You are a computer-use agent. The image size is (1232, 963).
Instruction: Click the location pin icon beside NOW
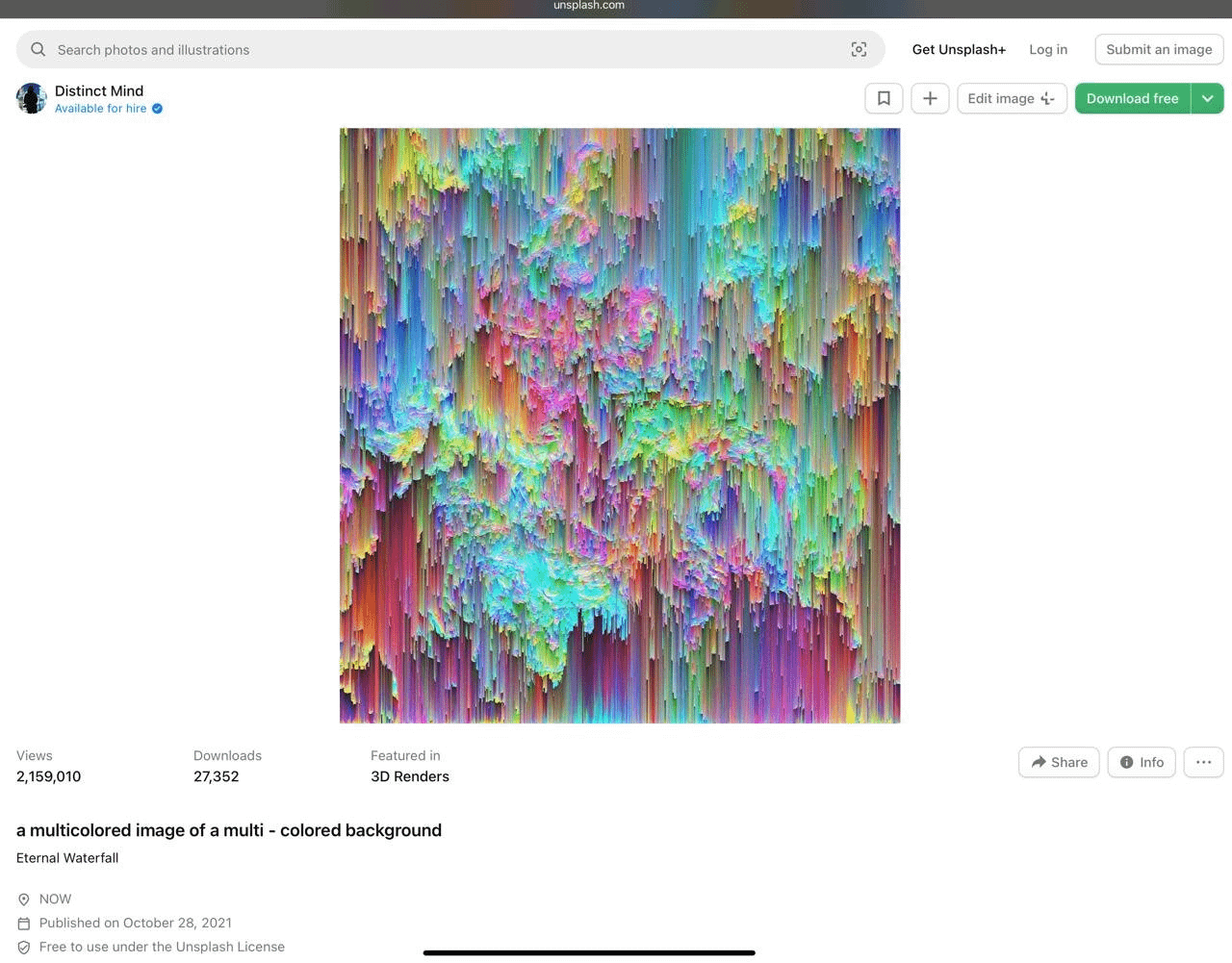[24, 900]
